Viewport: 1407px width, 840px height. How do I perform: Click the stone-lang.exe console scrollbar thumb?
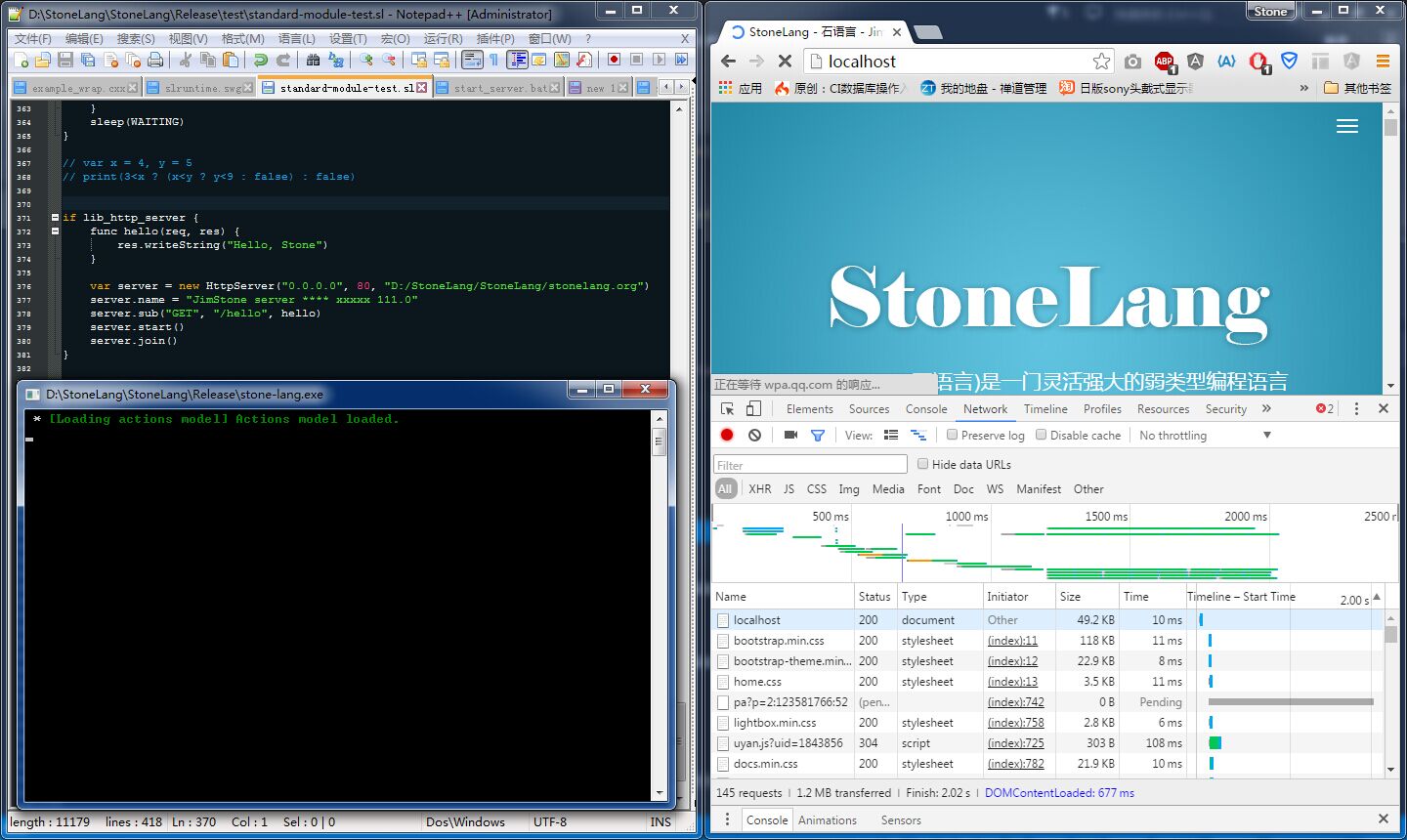(x=660, y=441)
